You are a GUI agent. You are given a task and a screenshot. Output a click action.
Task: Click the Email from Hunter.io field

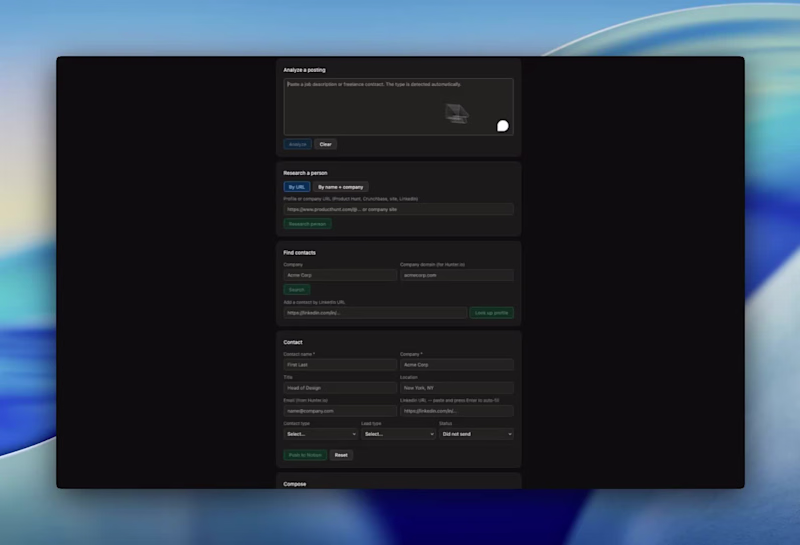coord(340,411)
